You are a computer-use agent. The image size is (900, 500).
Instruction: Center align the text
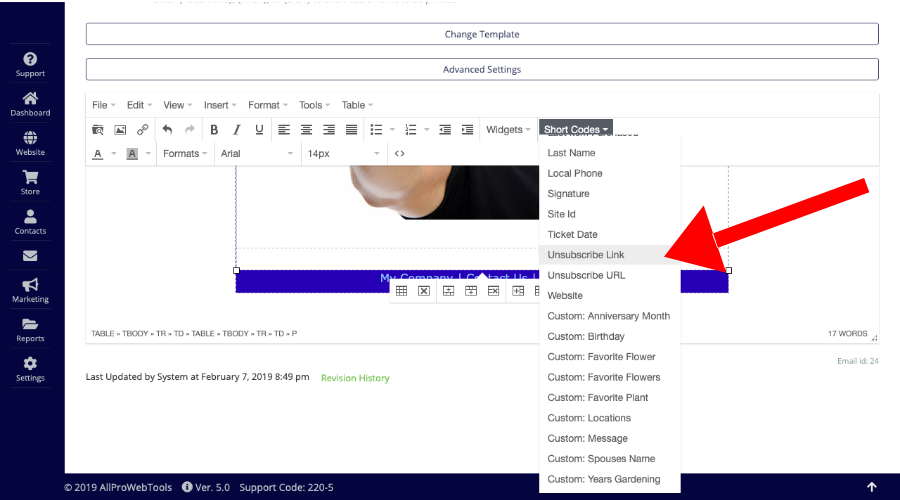coord(306,130)
